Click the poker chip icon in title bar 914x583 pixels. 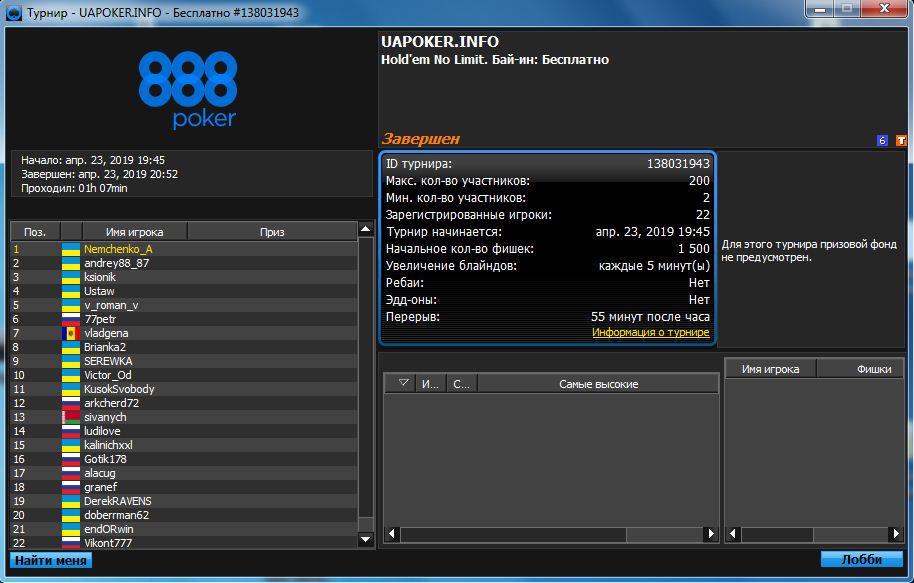(x=13, y=12)
